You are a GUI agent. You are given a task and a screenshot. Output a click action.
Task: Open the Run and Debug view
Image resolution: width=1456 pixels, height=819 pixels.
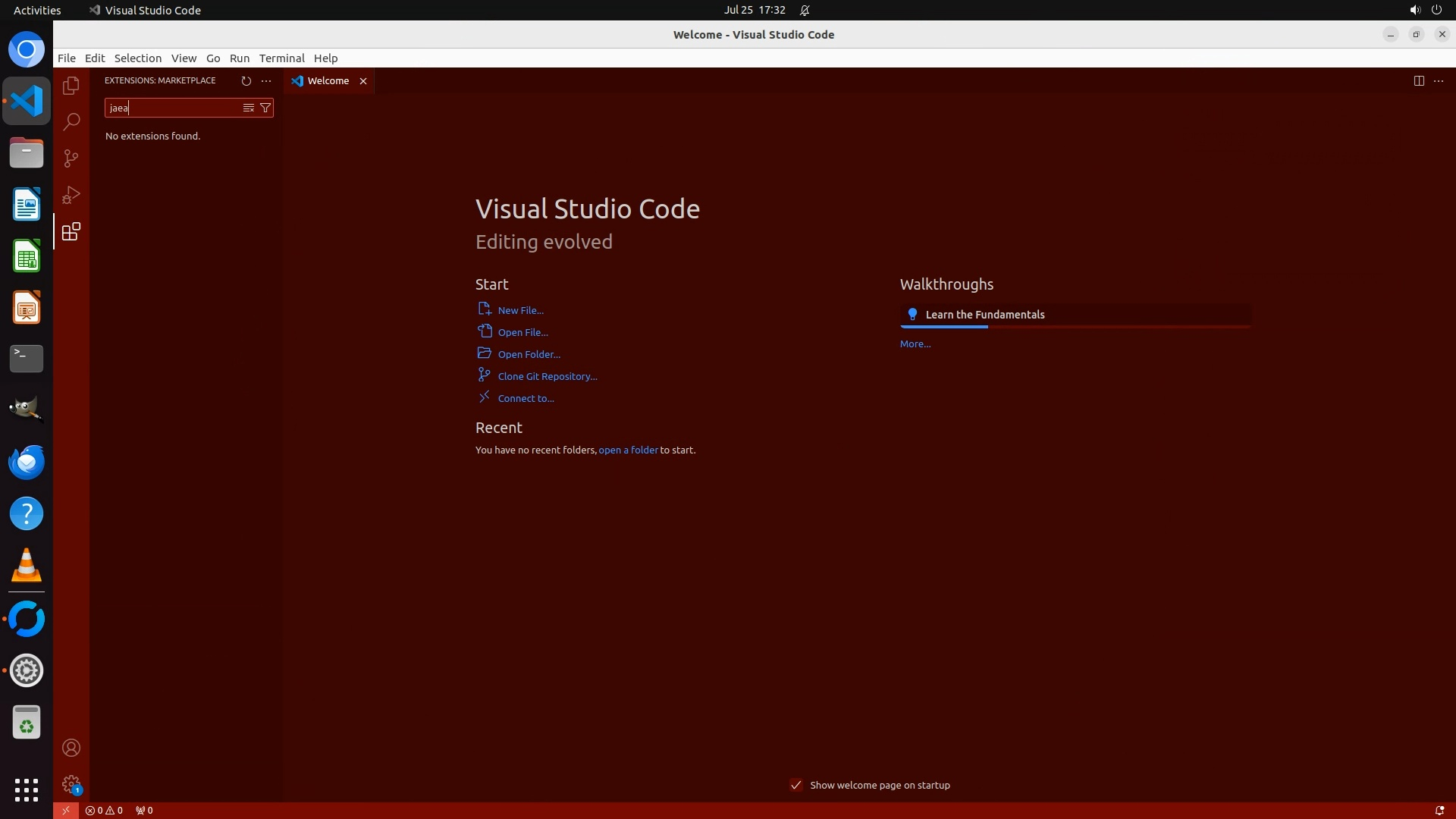click(x=71, y=195)
